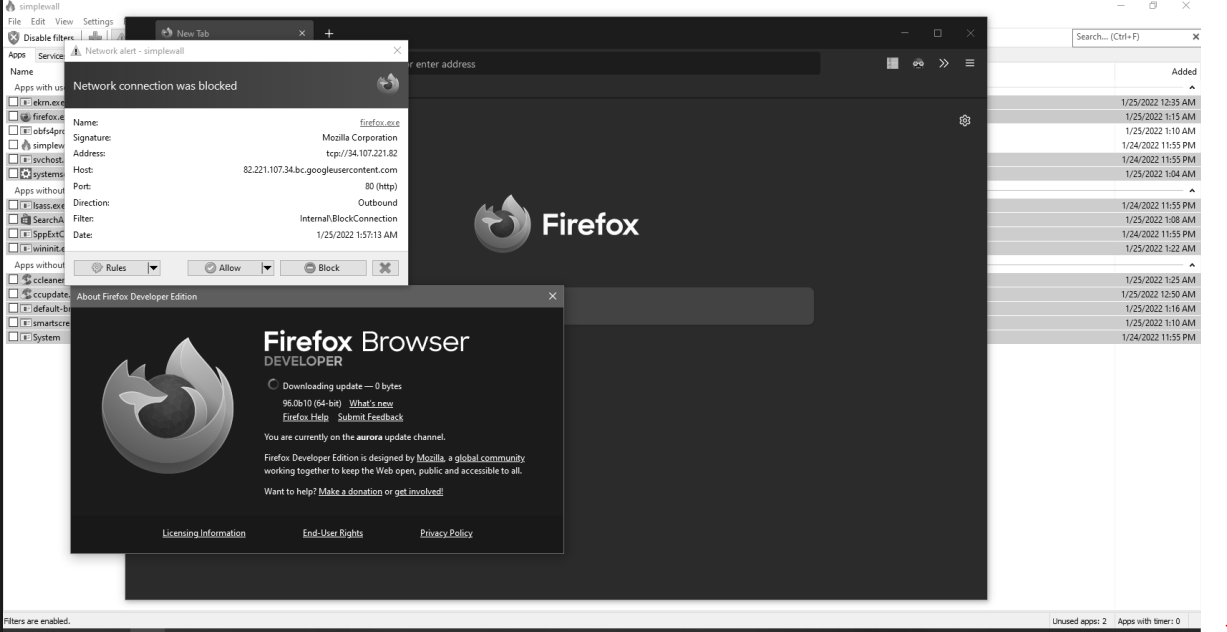Toggle the Firefox sidebar toolbar icon
The width and height of the screenshot is (1227, 632).
click(x=893, y=64)
